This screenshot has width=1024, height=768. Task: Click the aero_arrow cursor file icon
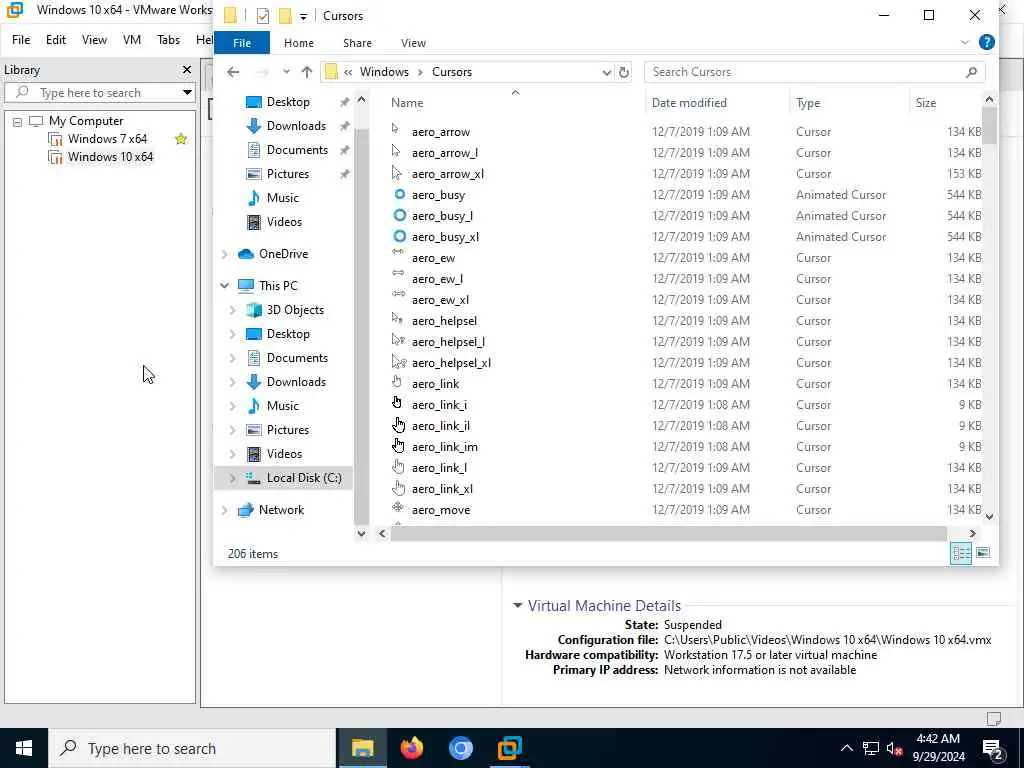pyautogui.click(x=396, y=129)
